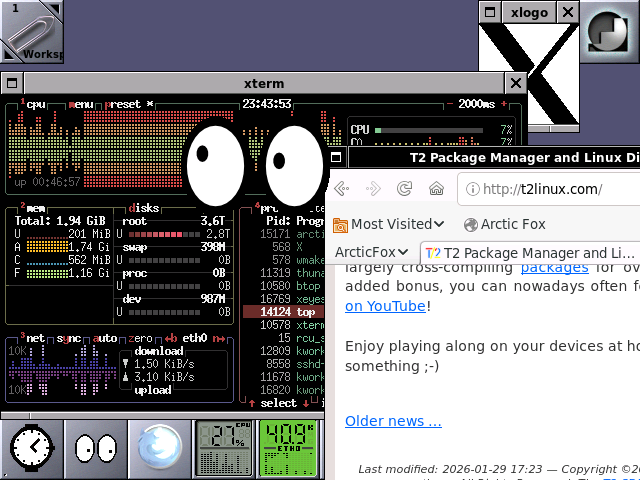Toggle the net graph auto scaling option
This screenshot has width=640, height=480.
106,339
